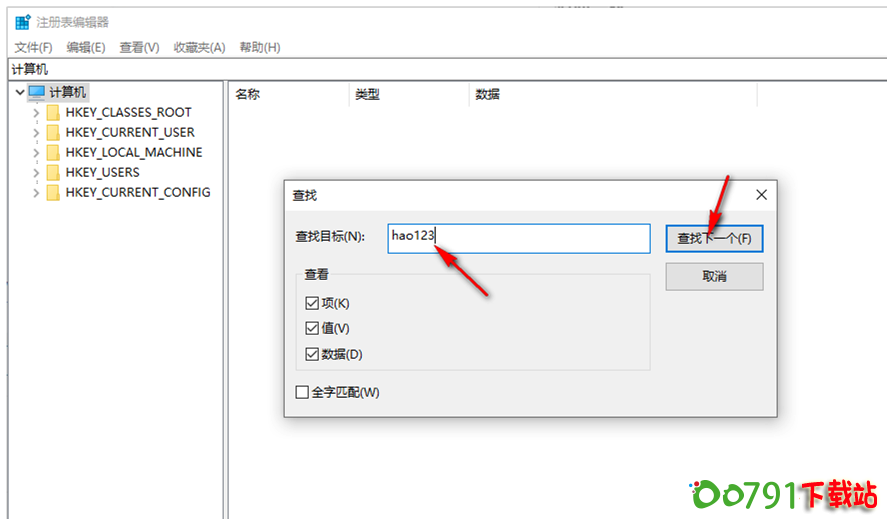Click the HKEY_USERS folder icon
The image size is (887, 519).
pyautogui.click(x=53, y=173)
